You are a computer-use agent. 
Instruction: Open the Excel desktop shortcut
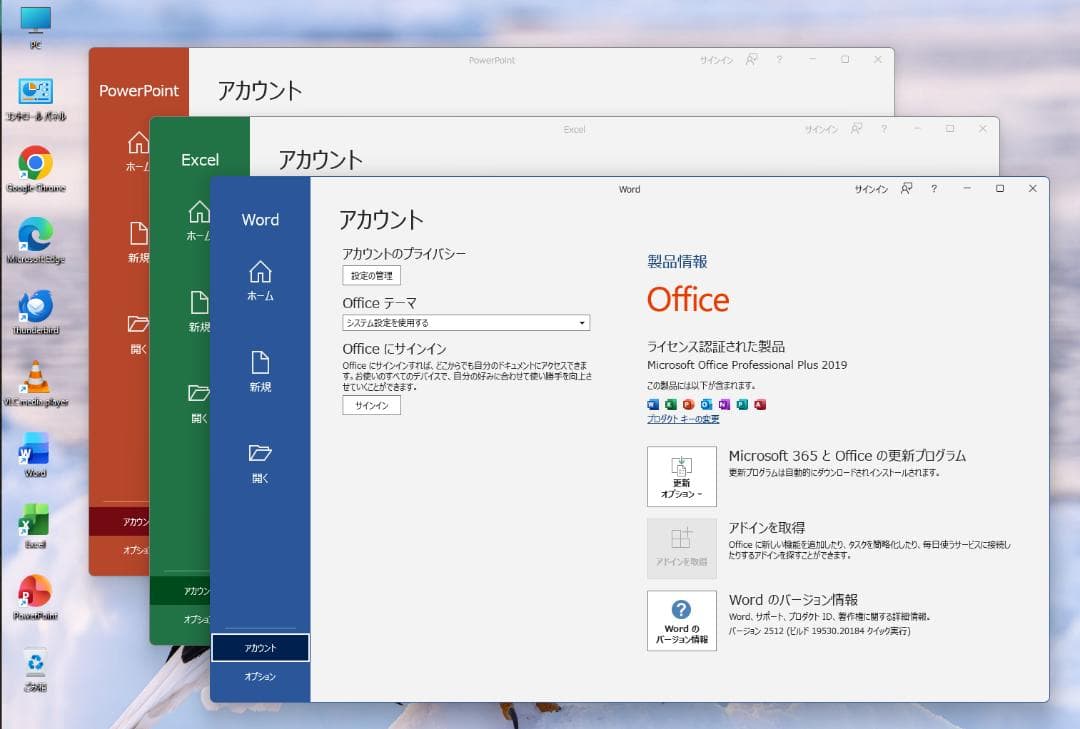tap(35, 526)
